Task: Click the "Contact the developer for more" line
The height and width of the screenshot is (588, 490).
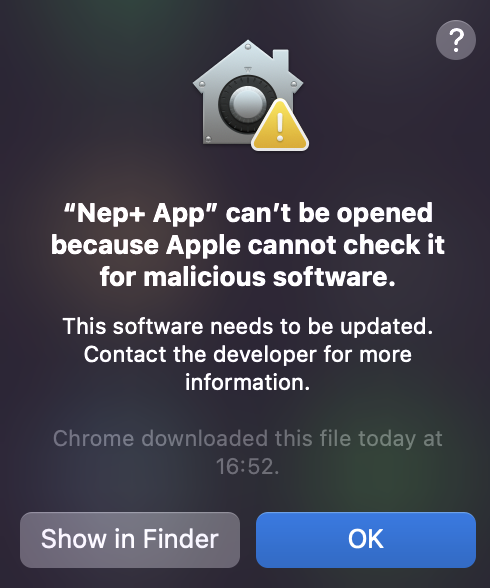Action: click(247, 355)
